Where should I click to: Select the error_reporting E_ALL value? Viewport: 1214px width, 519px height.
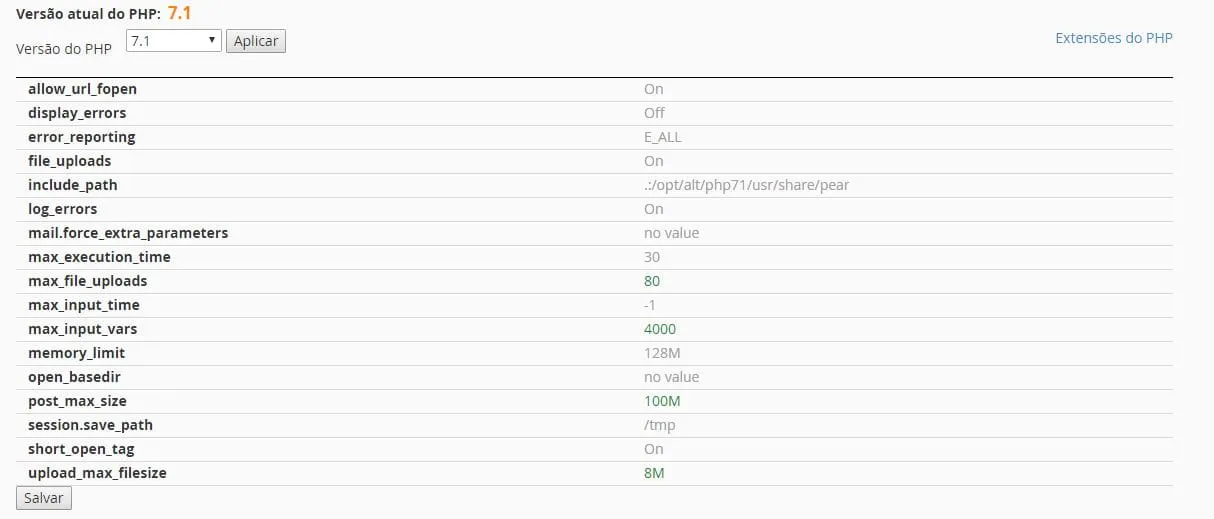coord(663,137)
